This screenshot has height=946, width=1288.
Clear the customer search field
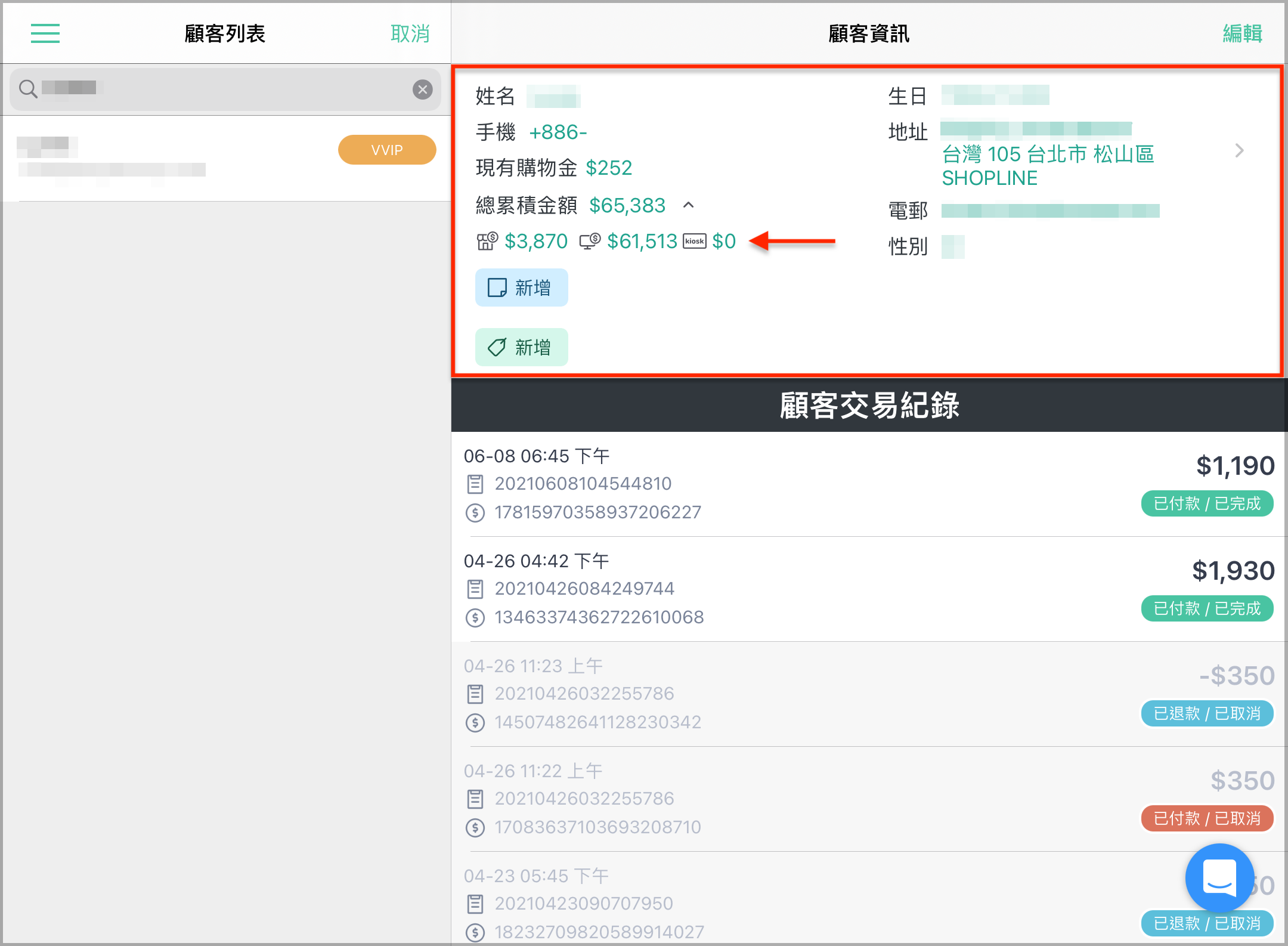tap(423, 89)
